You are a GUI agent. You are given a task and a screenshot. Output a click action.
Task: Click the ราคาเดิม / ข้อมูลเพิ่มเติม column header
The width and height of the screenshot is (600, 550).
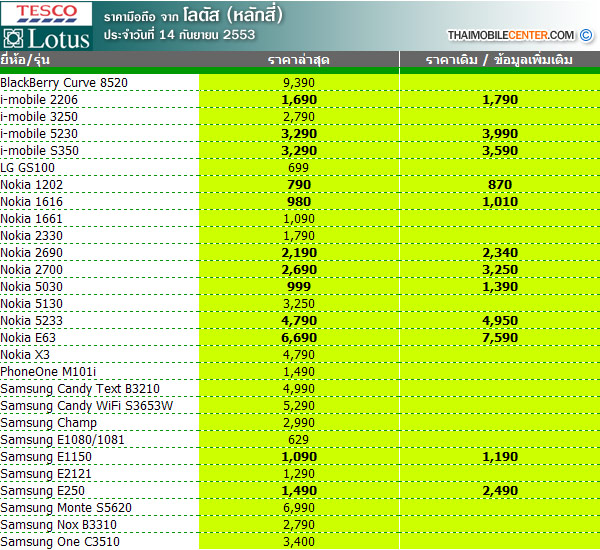499,60
